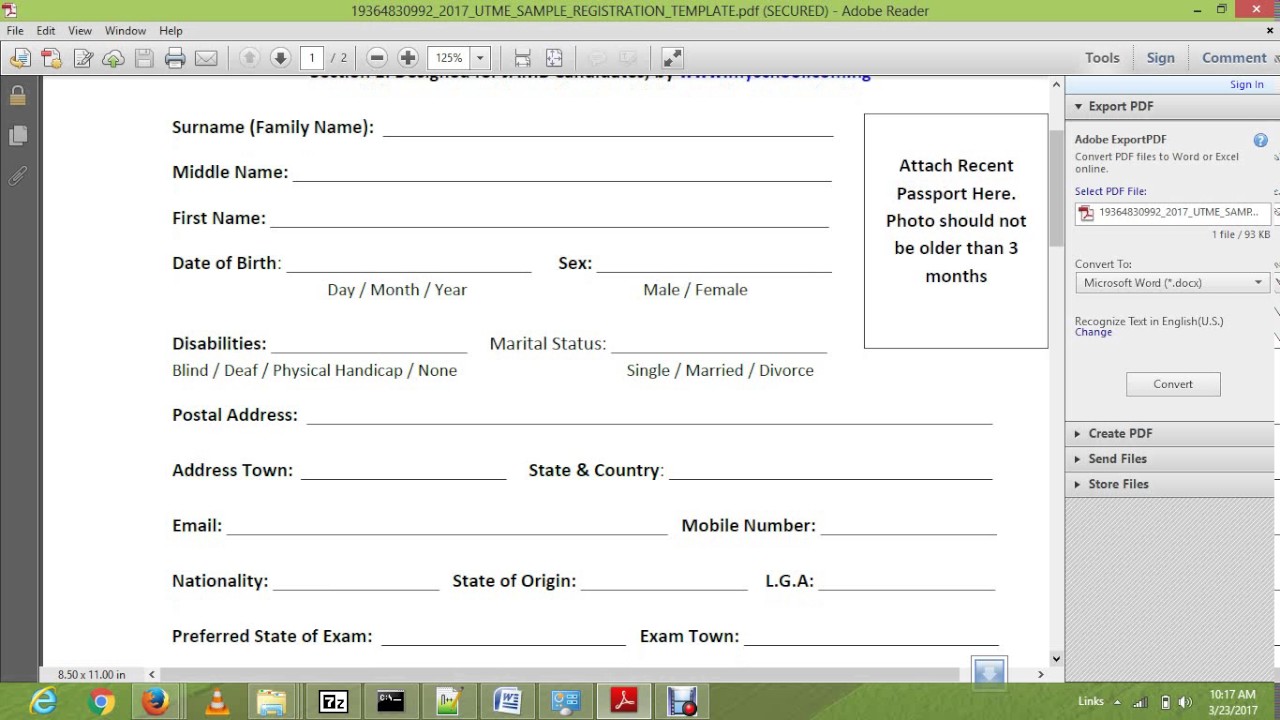Viewport: 1280px width, 720px height.
Task: Open the page thumbnails sidebar icon
Action: click(17, 136)
